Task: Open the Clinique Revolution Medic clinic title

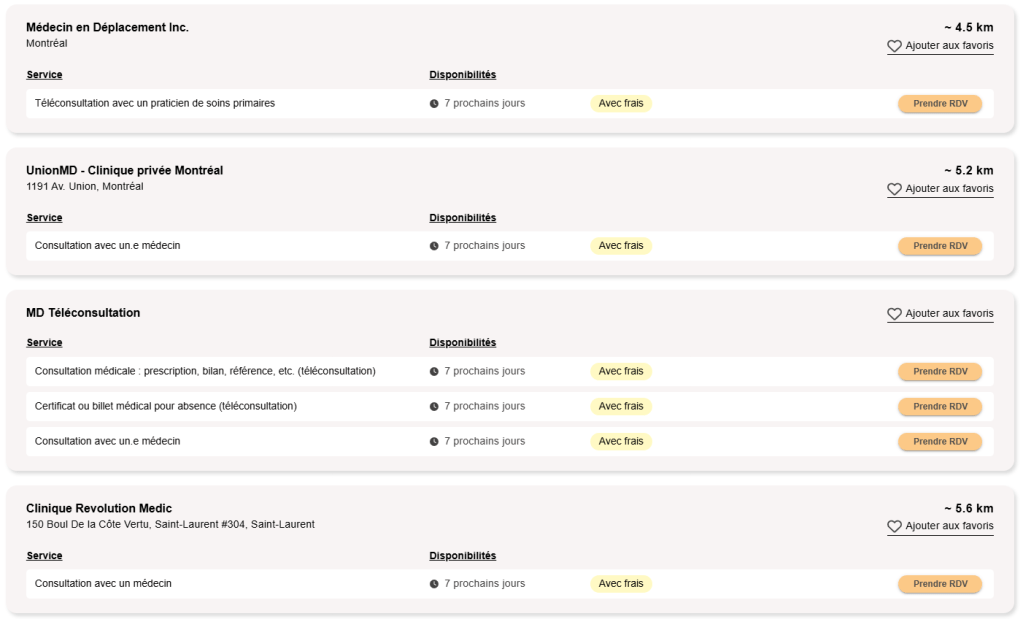Action: click(99, 509)
